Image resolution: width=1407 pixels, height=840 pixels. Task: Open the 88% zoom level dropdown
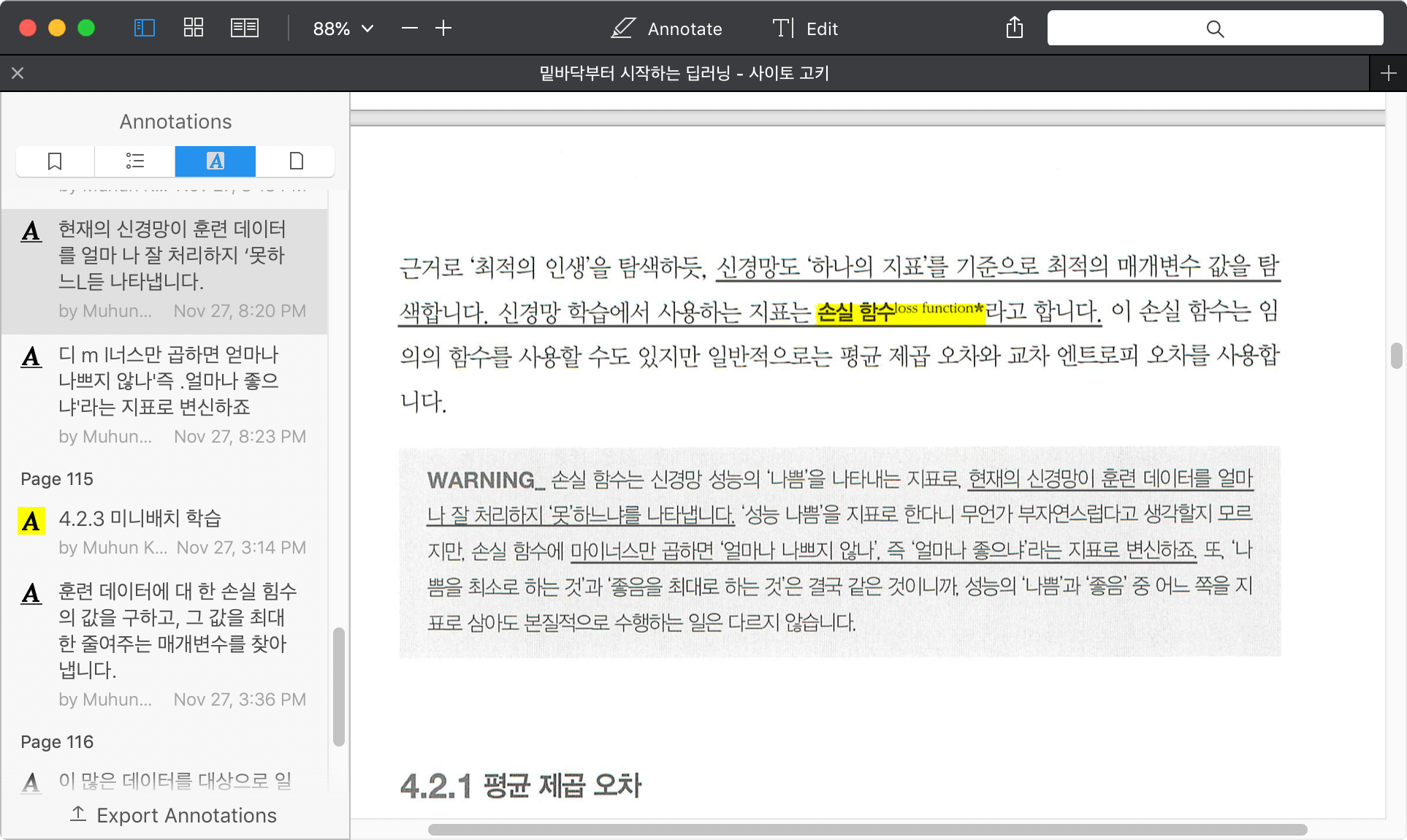[343, 28]
